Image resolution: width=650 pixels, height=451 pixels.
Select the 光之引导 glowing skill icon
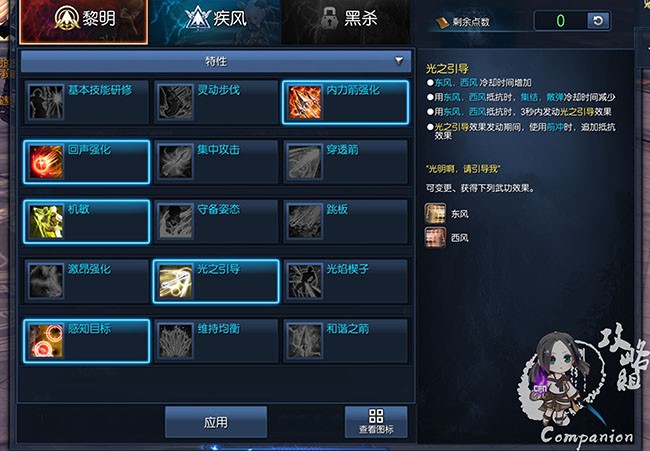tap(175, 281)
